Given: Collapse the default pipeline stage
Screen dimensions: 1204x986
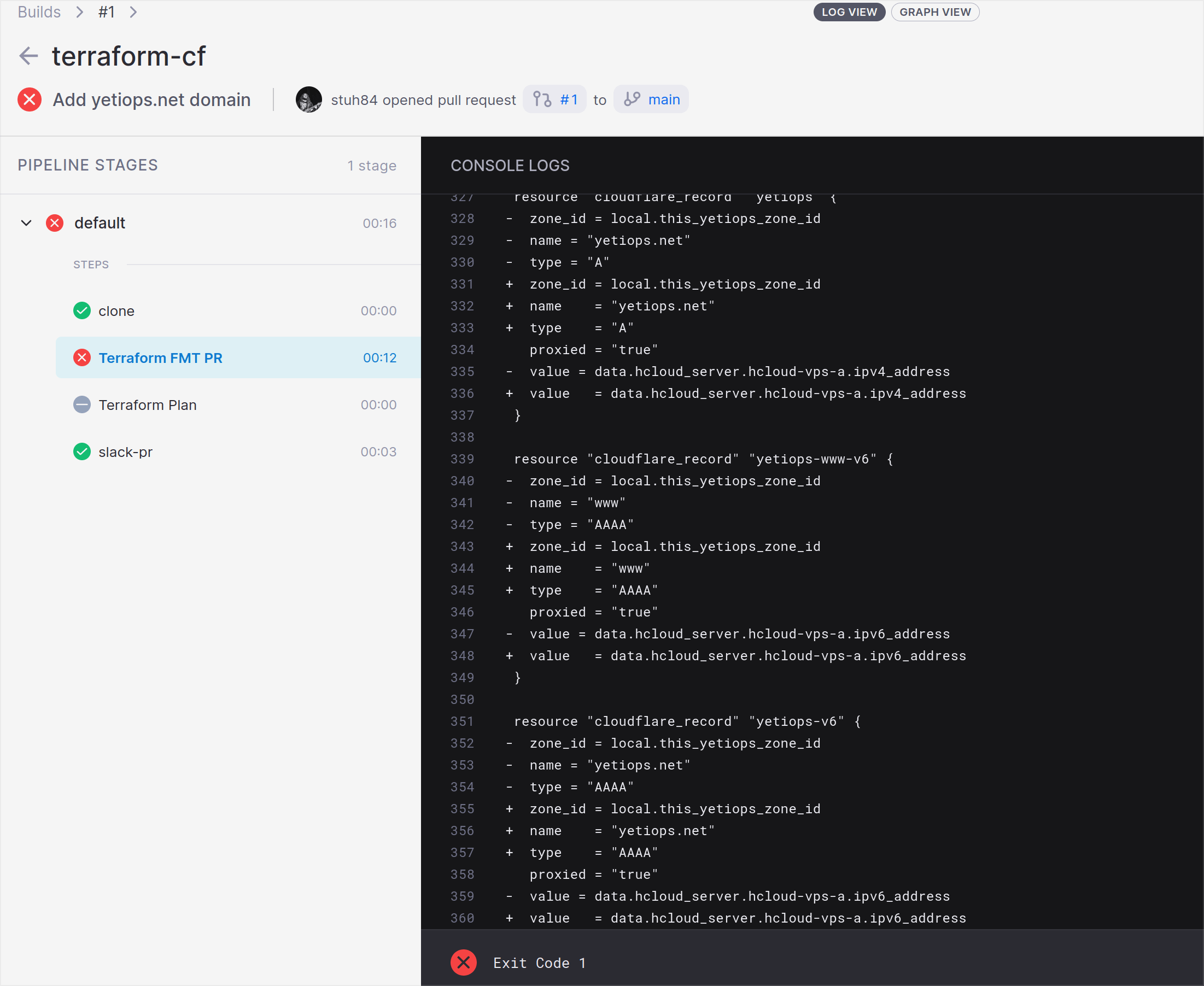Looking at the screenshot, I should [26, 222].
